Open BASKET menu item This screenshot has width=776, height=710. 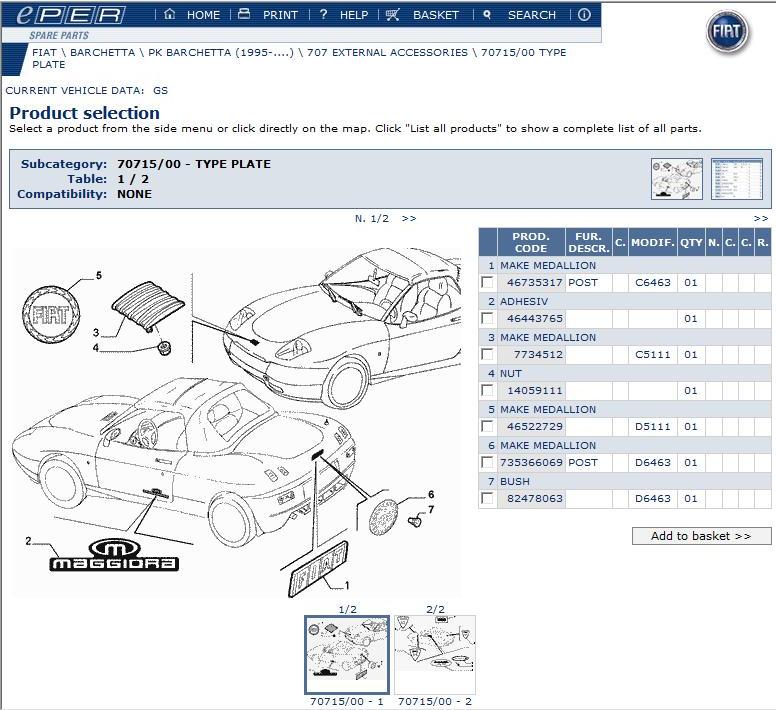pos(436,15)
